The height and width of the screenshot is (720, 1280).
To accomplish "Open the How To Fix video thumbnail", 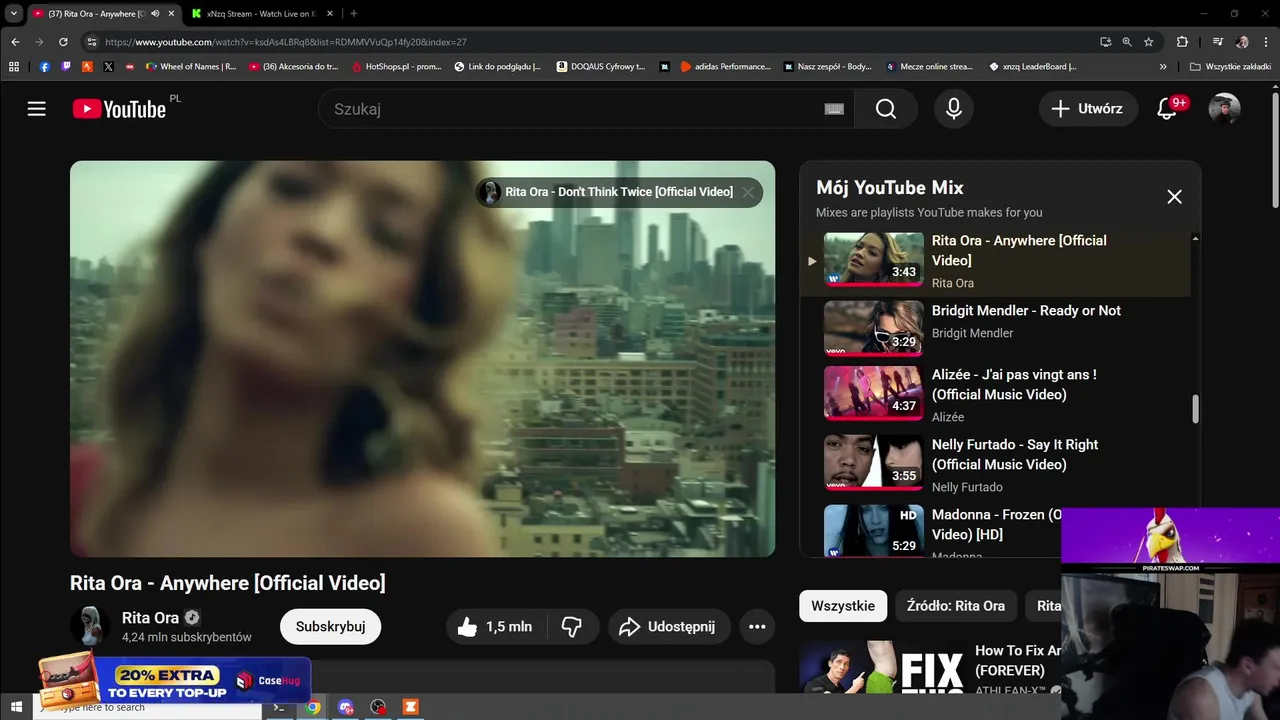I will [x=881, y=667].
